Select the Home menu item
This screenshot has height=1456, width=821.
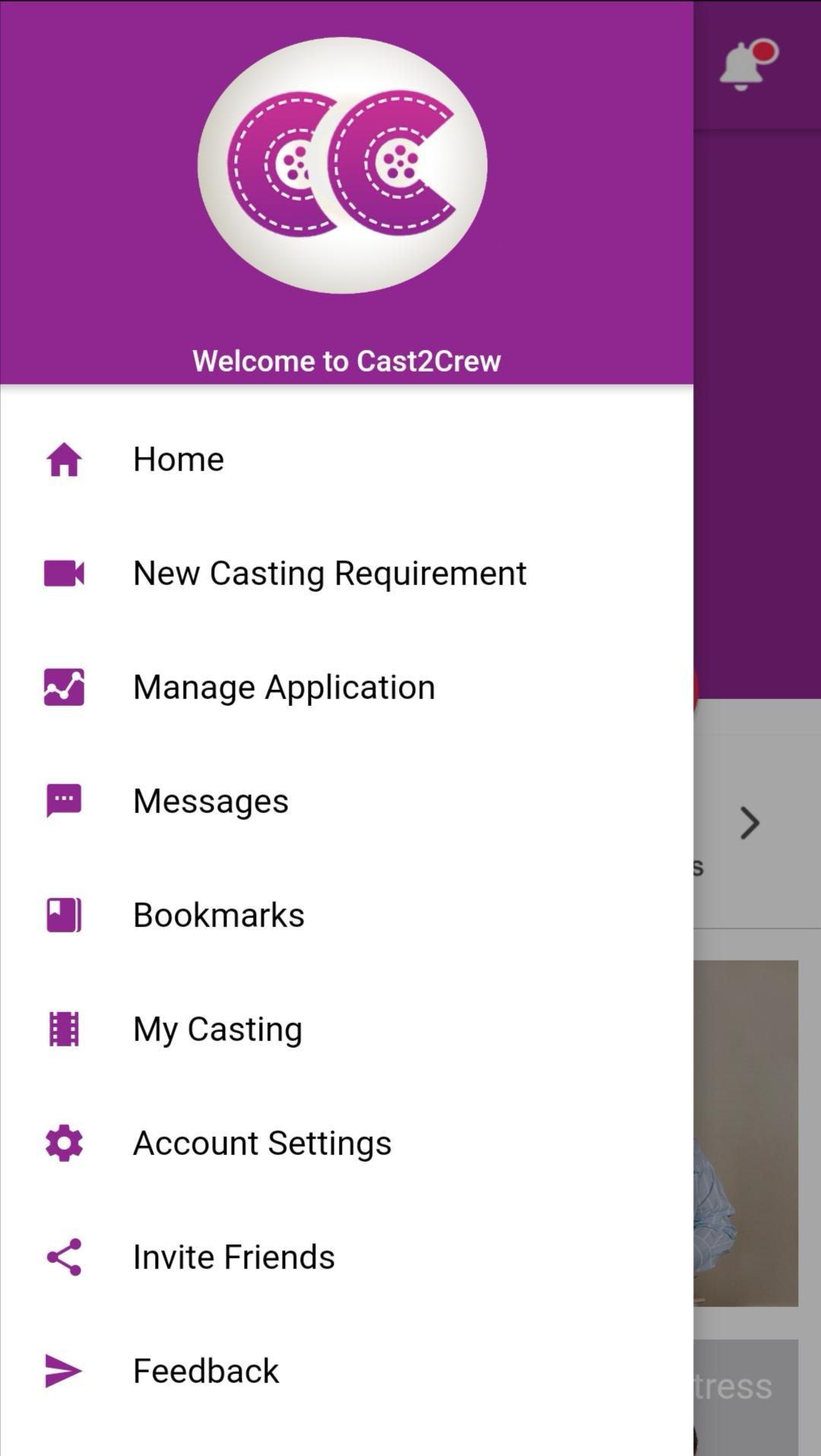tap(347, 460)
